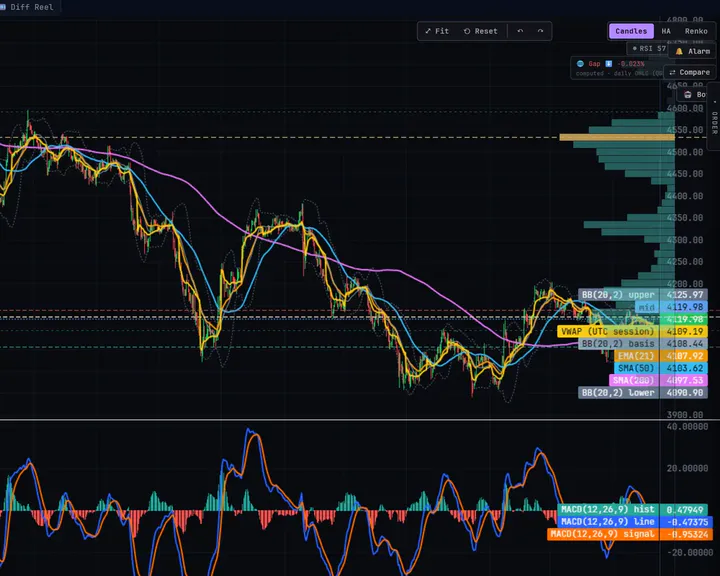The height and width of the screenshot is (576, 720).
Task: Switch to Renko chart type
Action: pos(696,31)
